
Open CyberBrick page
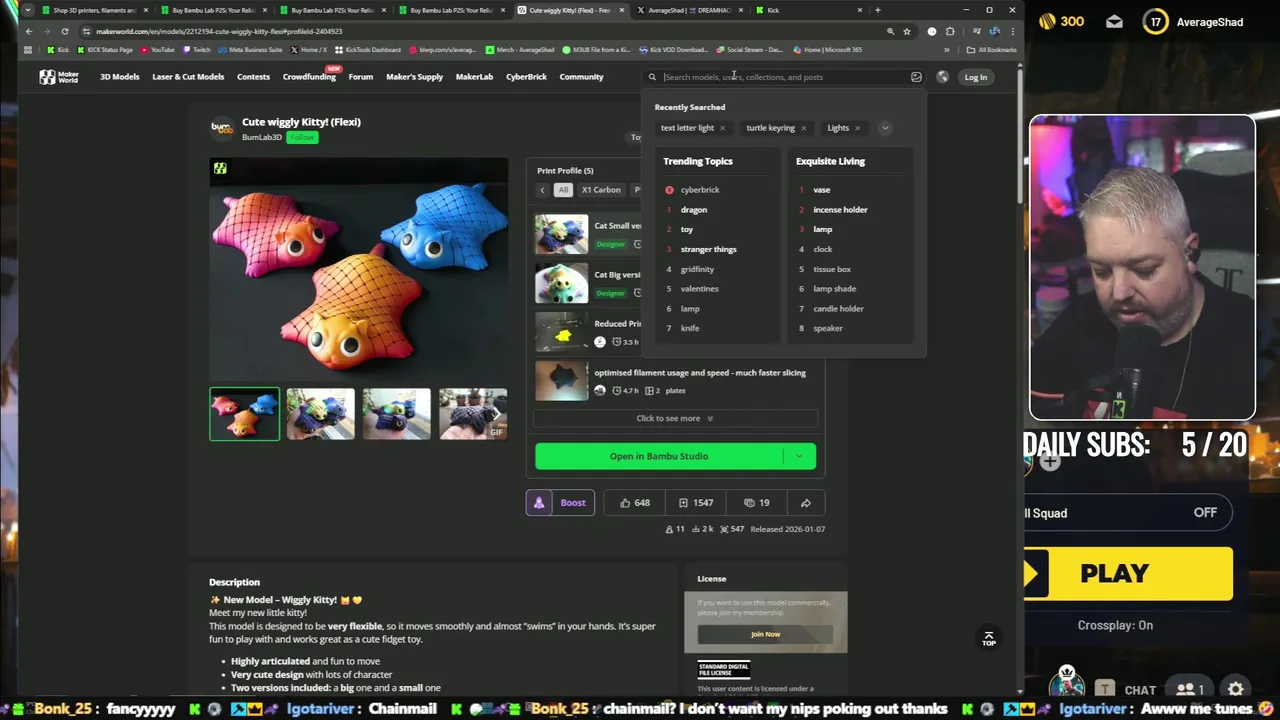pyautogui.click(x=526, y=77)
